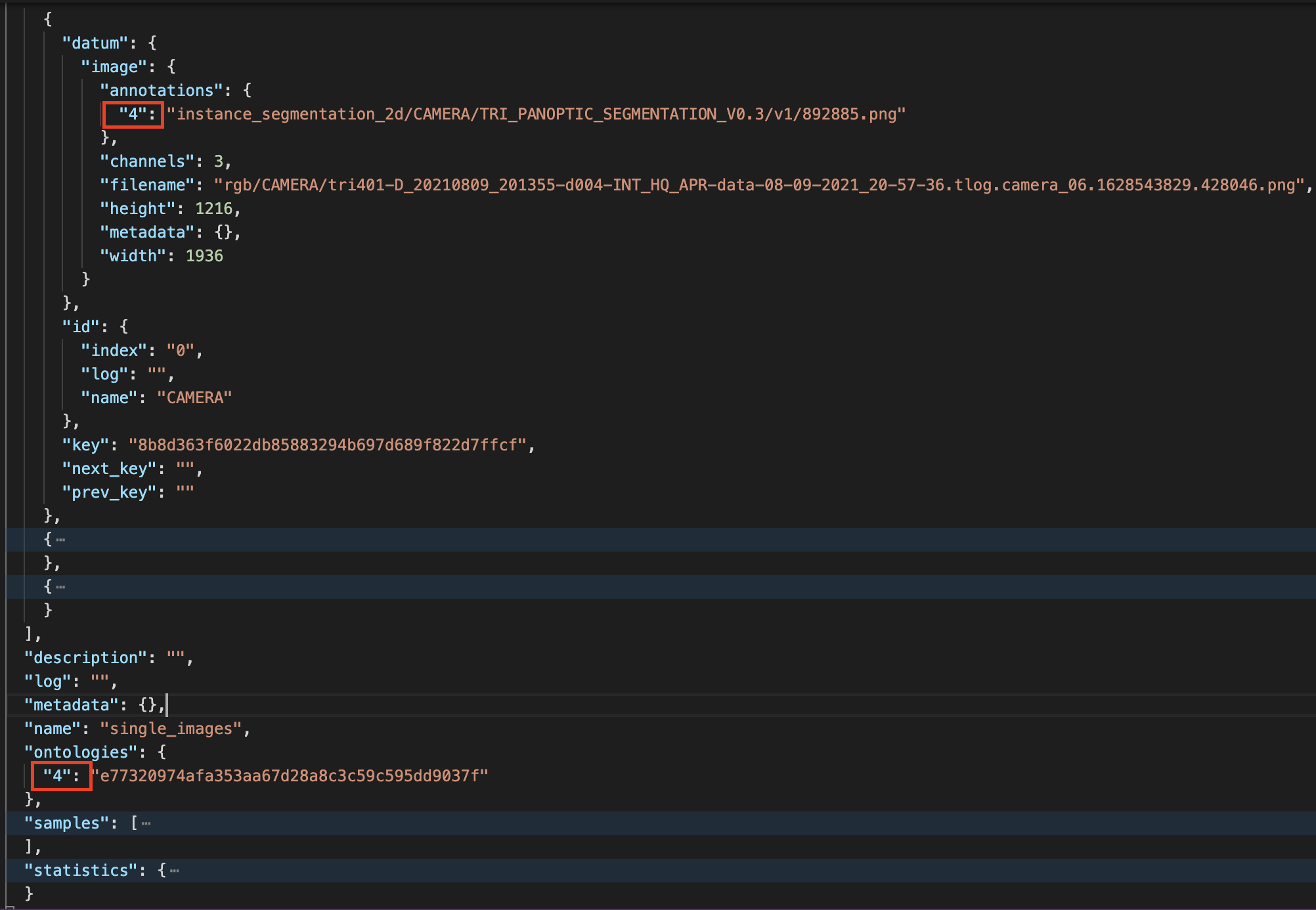Viewport: 1316px width, 910px height.
Task: Unfold the collapsed "samples" array
Action: 146,823
